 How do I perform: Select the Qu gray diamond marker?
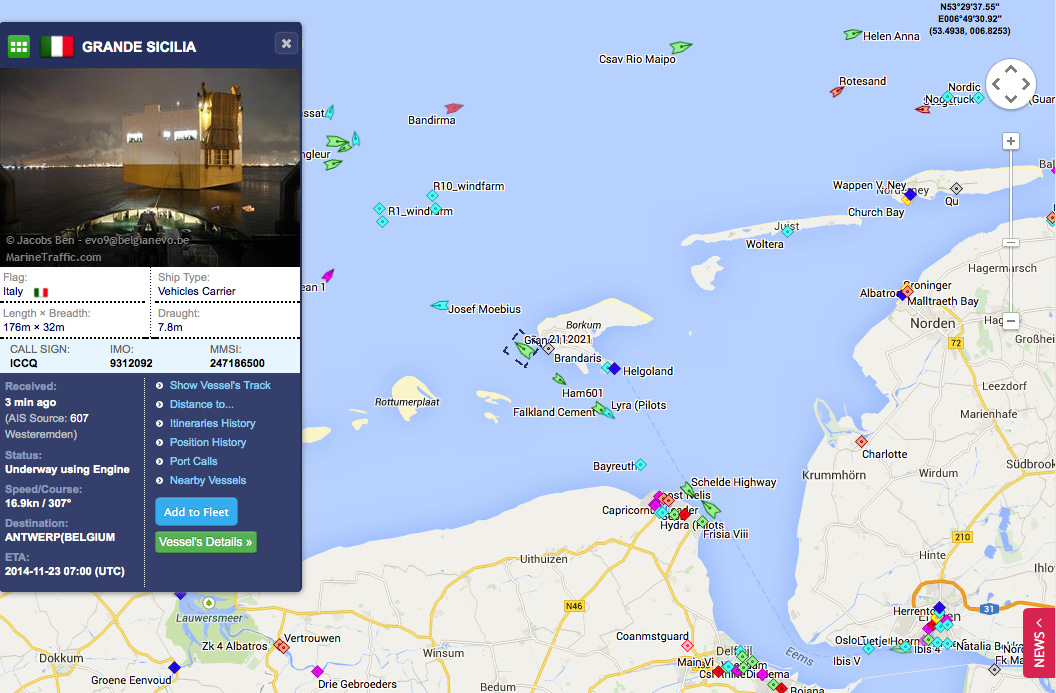coord(956,188)
